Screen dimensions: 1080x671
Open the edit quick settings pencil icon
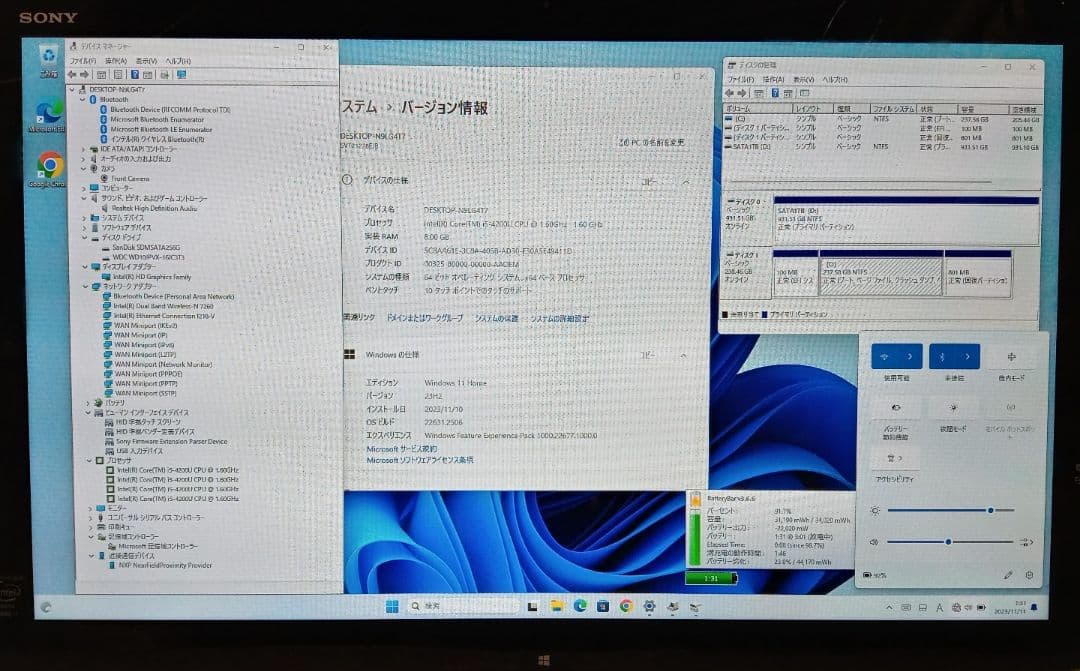coord(1008,575)
